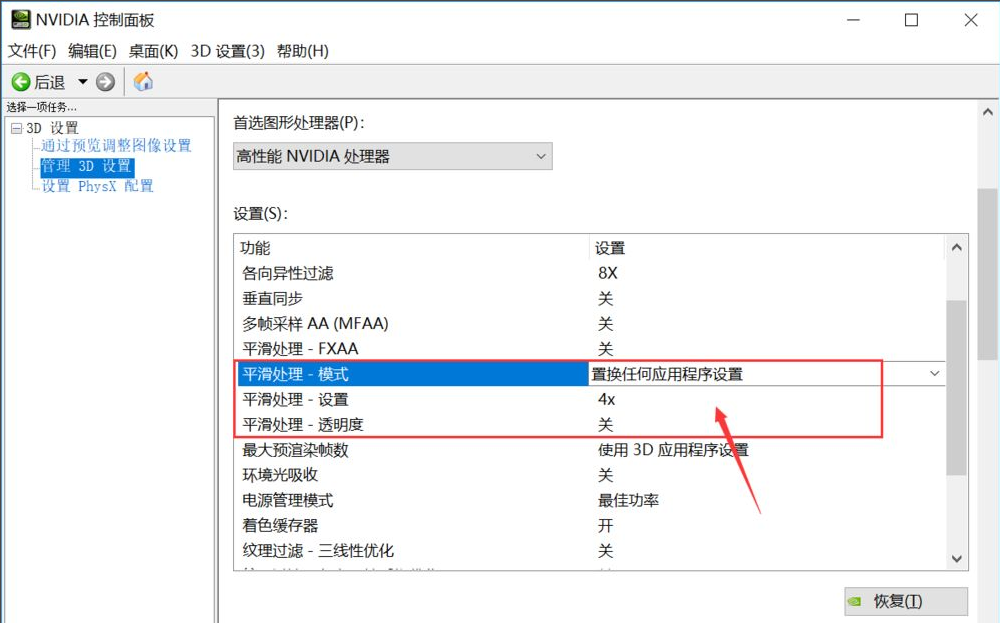The image size is (1000, 623).
Task: Select the 环境光吸收 row
Action: tap(590, 475)
